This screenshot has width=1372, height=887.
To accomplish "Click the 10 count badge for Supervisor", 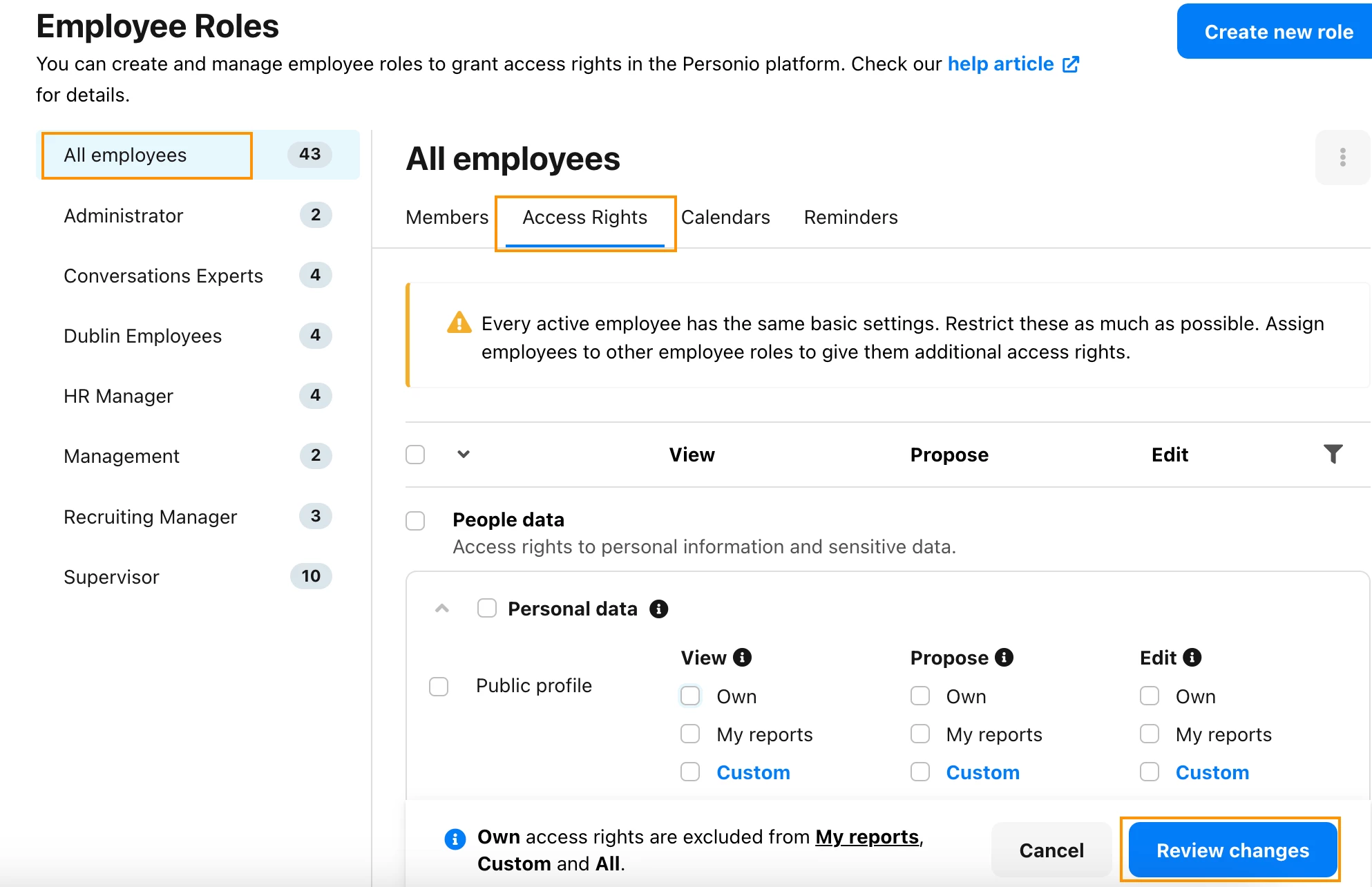I will (311, 576).
